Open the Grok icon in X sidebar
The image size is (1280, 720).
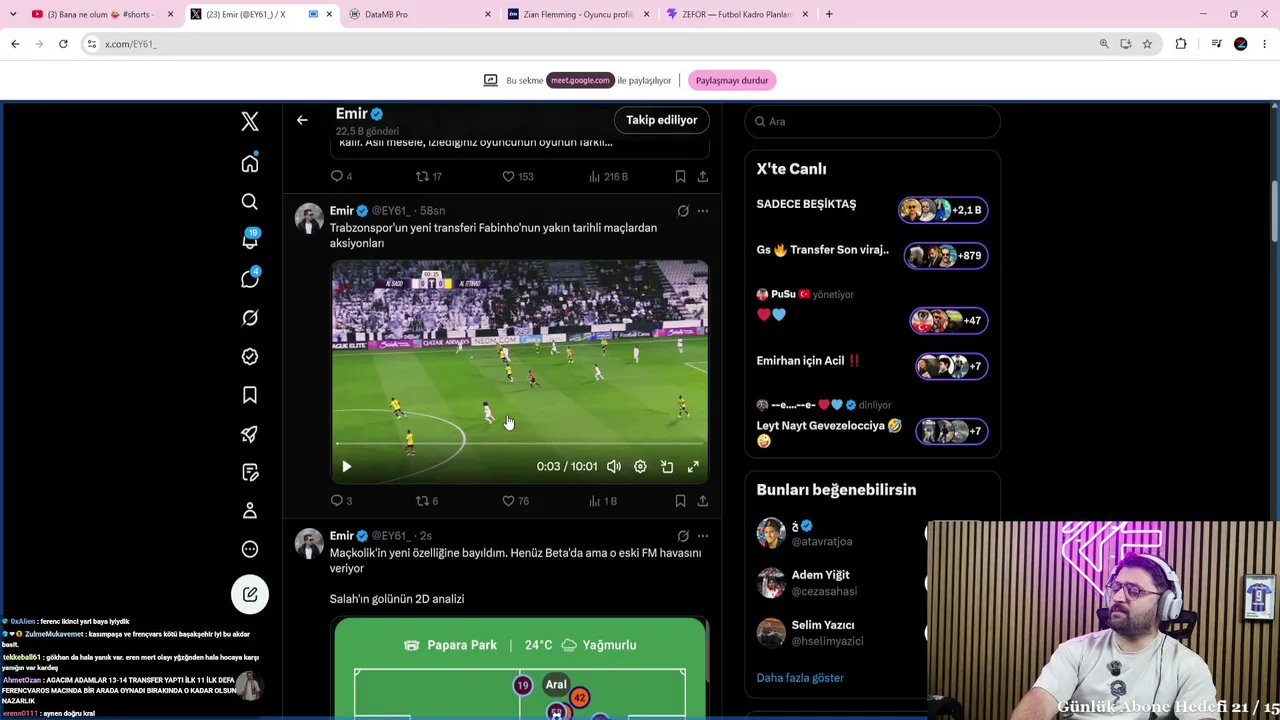point(250,318)
